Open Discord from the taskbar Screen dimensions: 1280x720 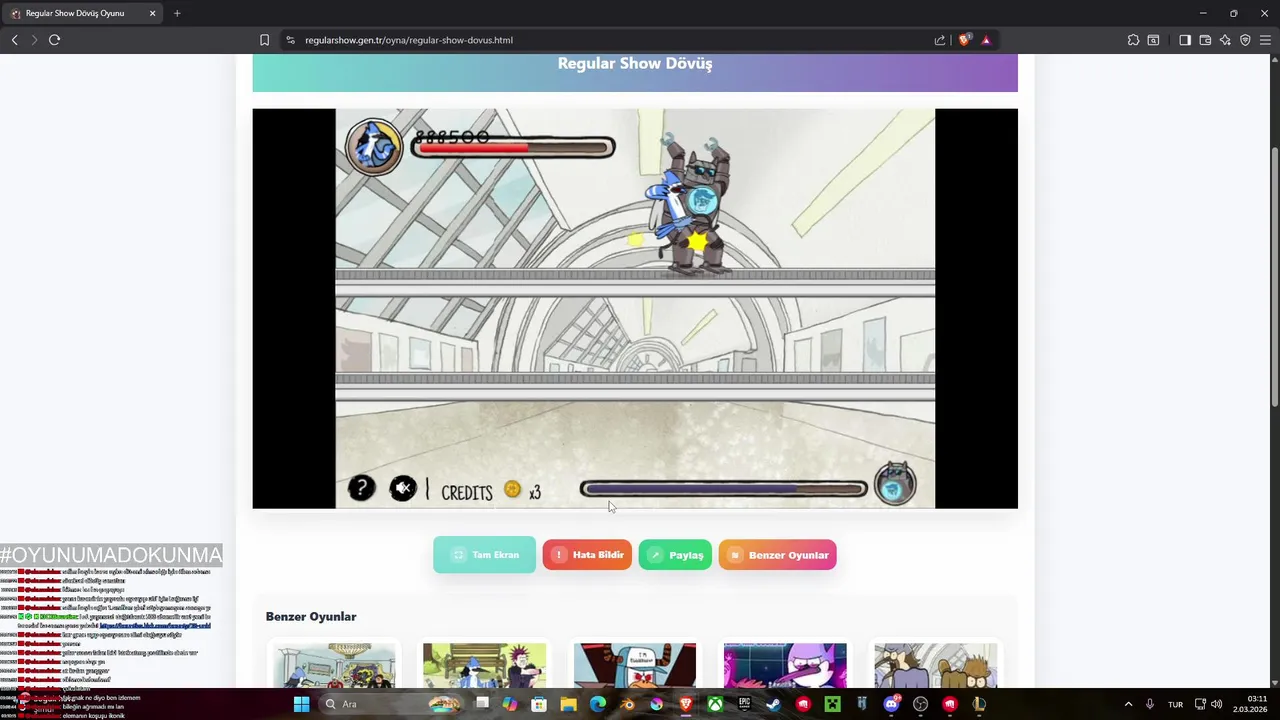[x=891, y=704]
